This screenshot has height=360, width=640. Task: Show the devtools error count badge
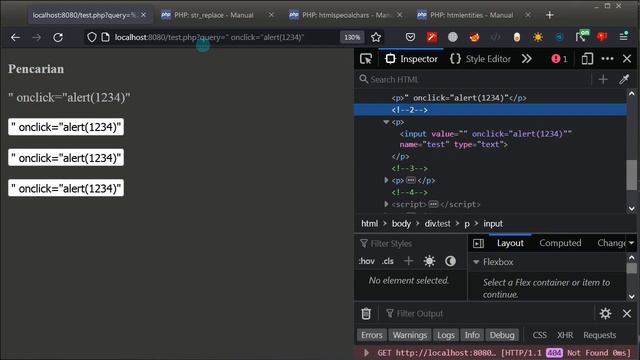559,59
